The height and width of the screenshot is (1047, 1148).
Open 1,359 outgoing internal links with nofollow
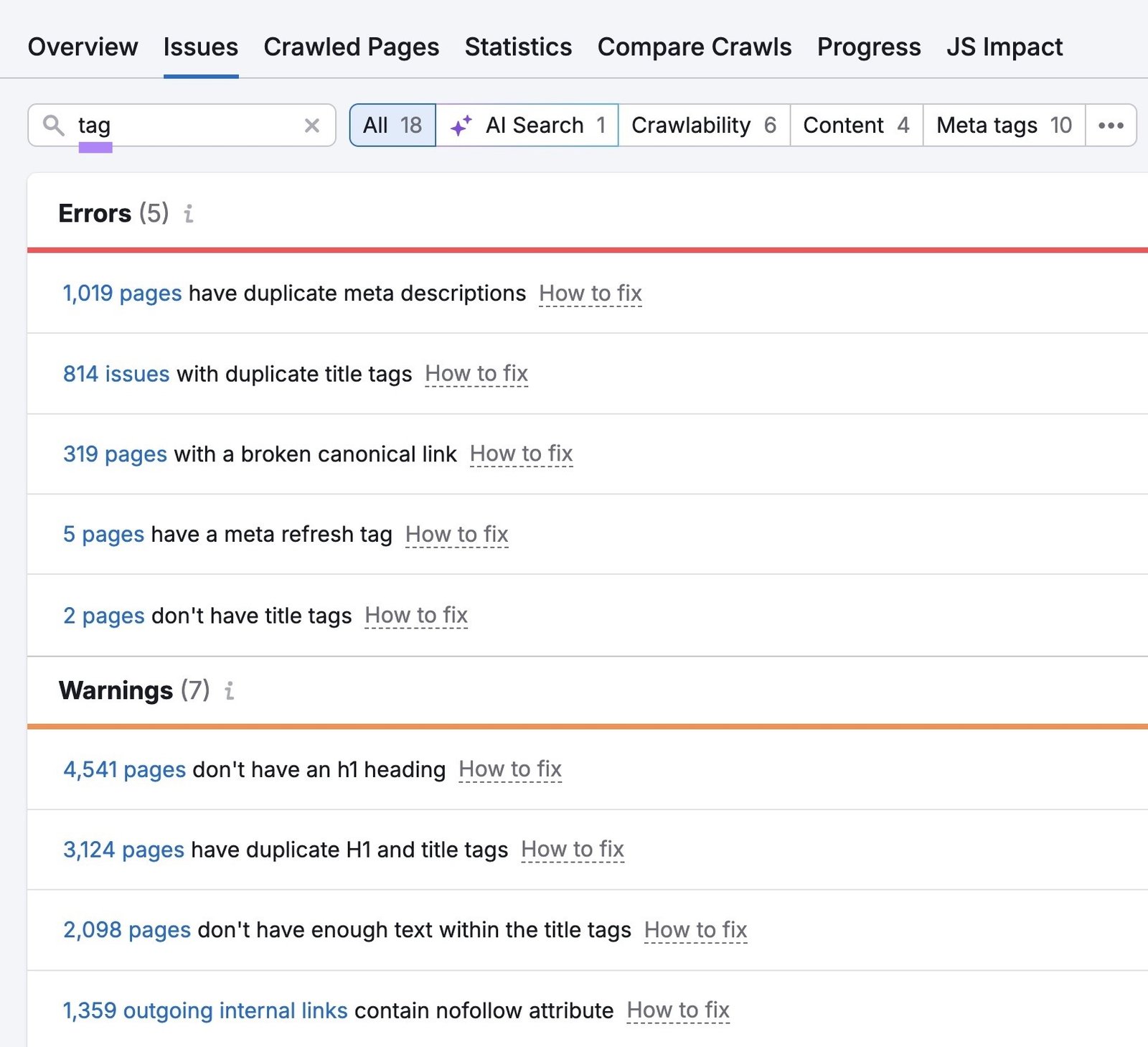[x=205, y=1011]
